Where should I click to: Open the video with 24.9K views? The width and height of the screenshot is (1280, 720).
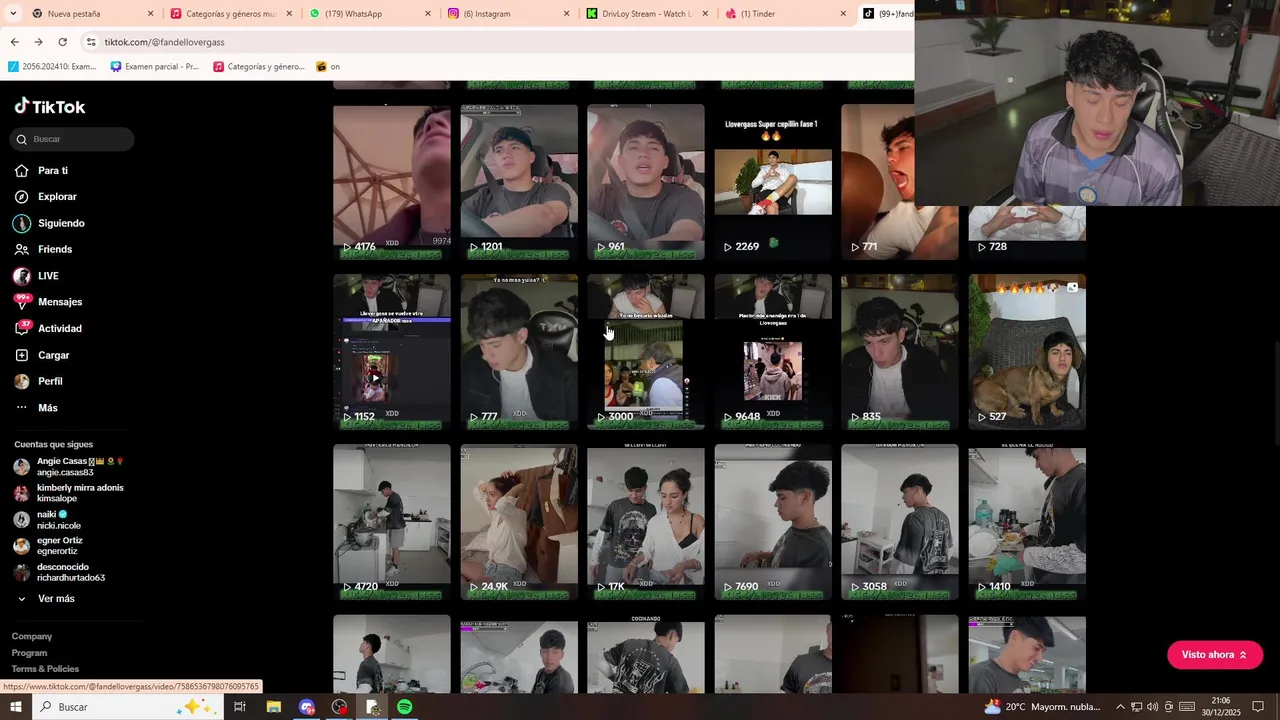coord(519,522)
